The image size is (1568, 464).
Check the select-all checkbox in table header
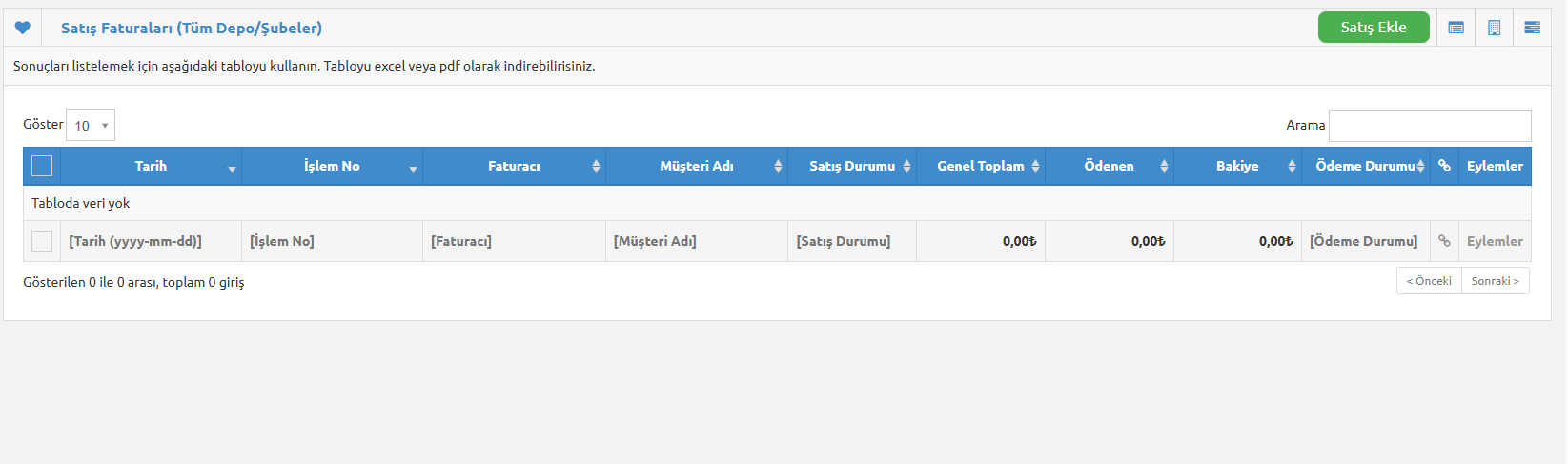tap(42, 166)
